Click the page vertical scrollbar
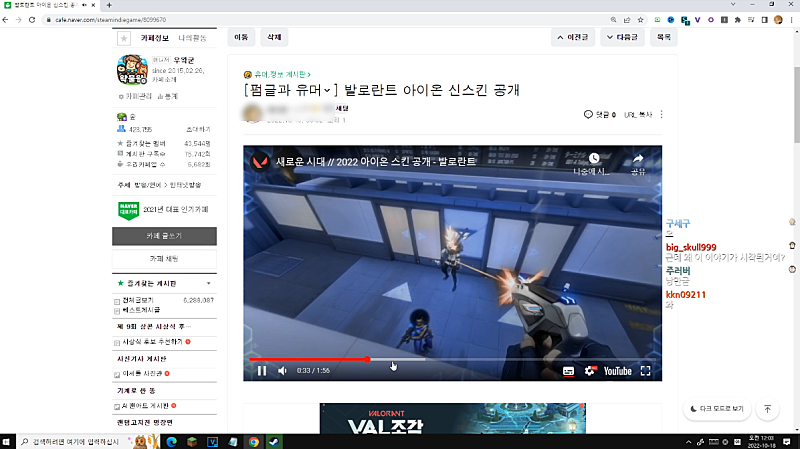Image resolution: width=800 pixels, height=449 pixels. click(797, 105)
